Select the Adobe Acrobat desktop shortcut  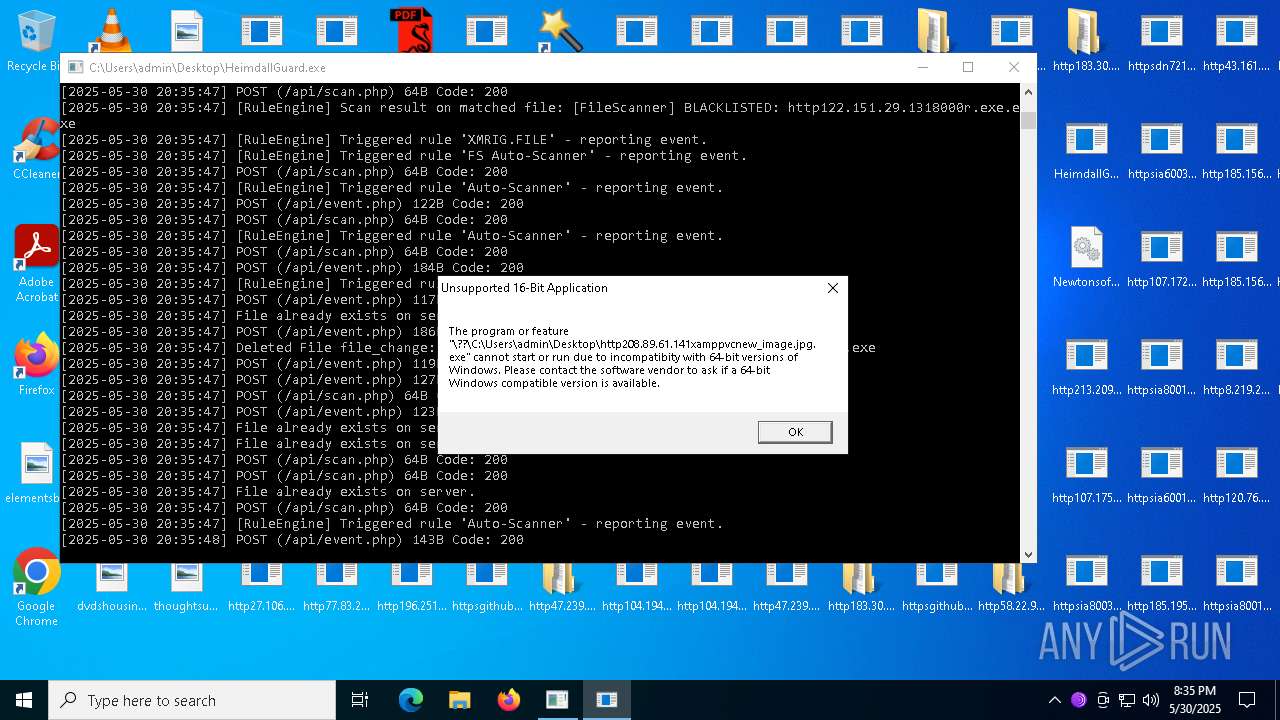tap(36, 263)
